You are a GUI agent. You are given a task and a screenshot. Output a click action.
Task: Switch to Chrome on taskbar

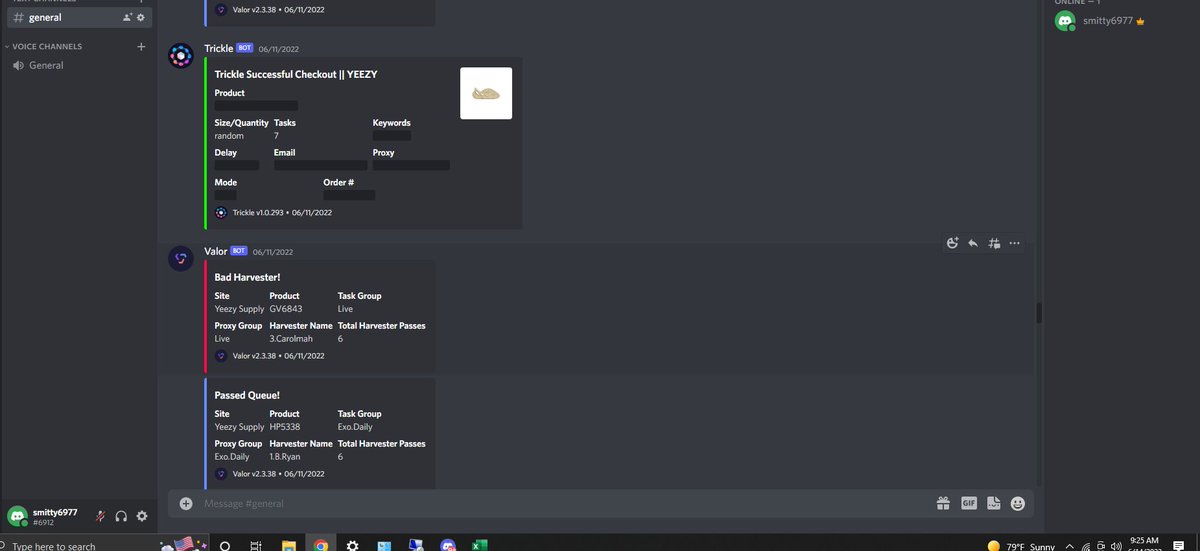(320, 546)
